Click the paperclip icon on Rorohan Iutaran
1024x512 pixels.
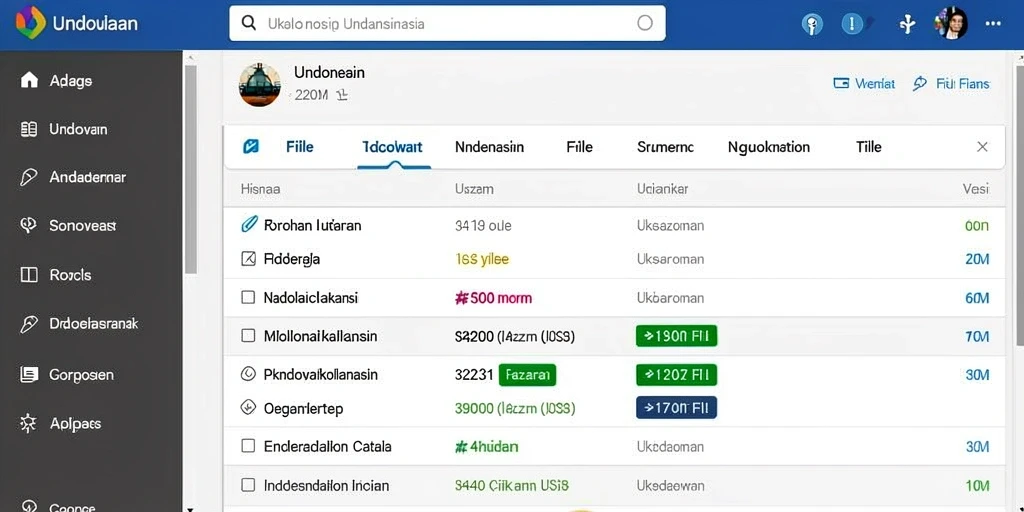(249, 225)
